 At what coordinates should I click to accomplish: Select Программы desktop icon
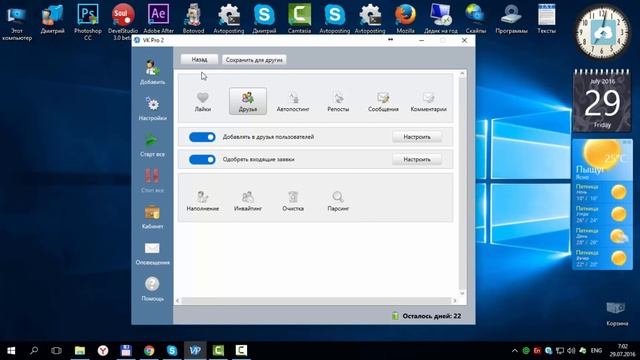[511, 20]
